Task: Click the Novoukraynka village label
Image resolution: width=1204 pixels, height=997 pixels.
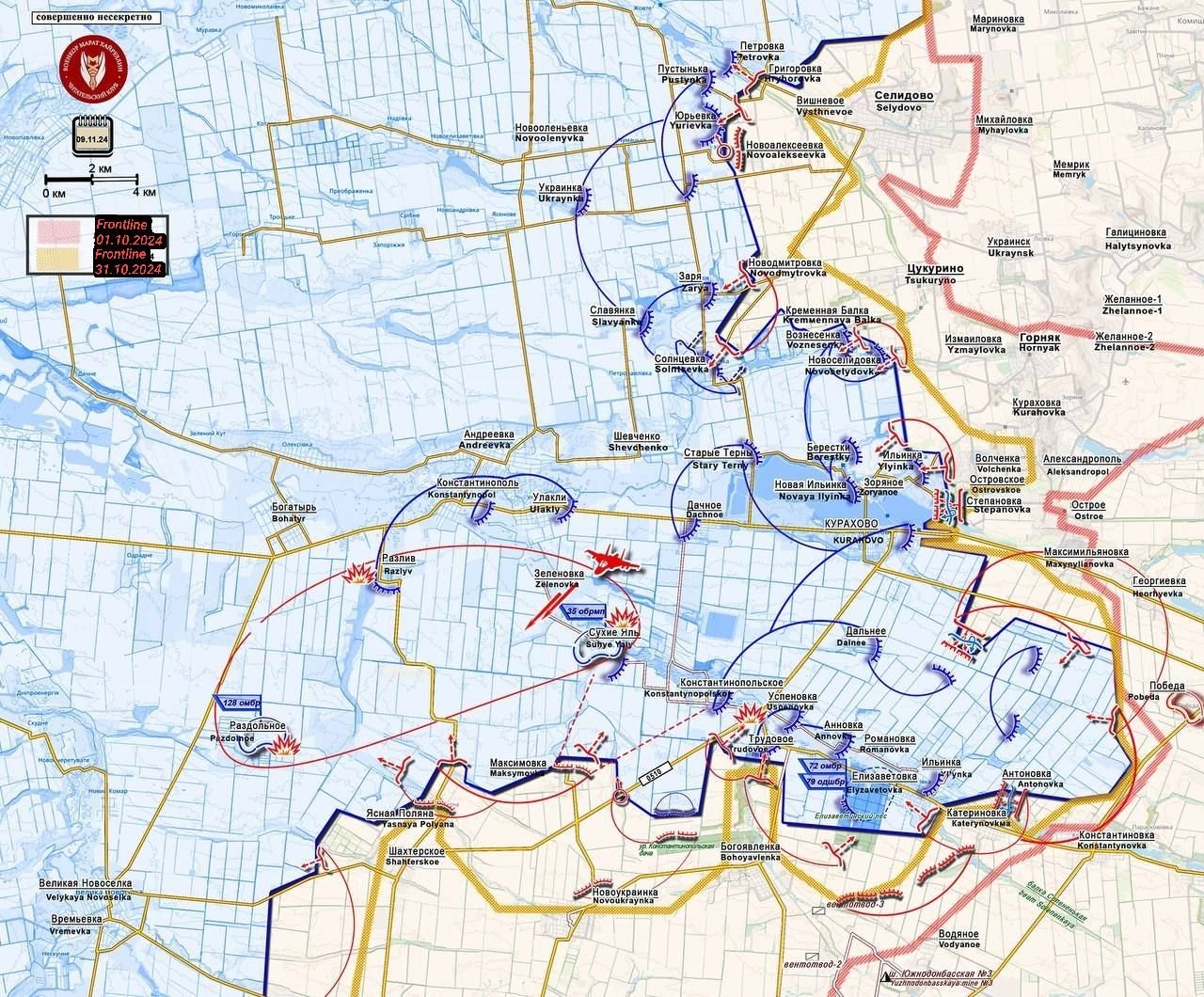Action: (x=625, y=896)
